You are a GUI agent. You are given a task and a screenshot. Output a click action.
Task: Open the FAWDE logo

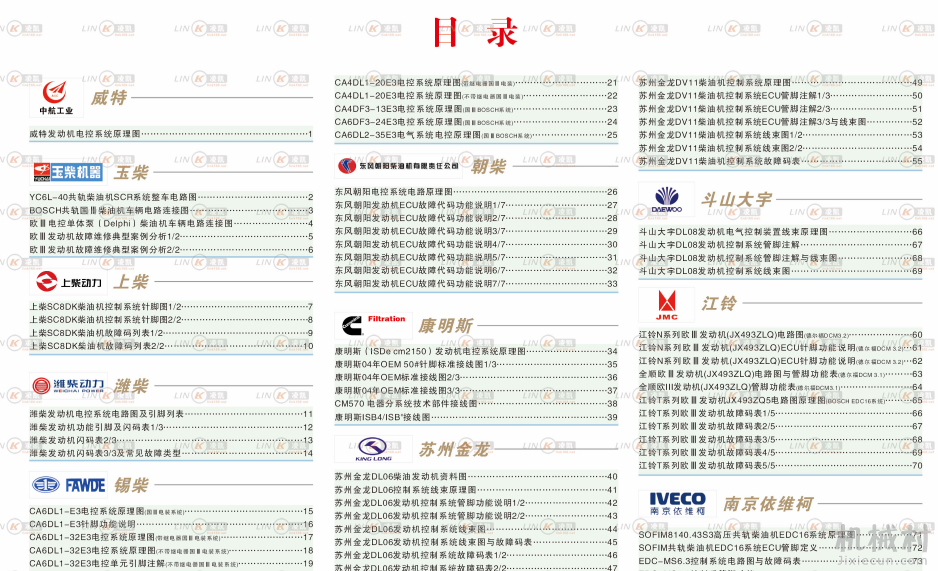click(x=68, y=485)
